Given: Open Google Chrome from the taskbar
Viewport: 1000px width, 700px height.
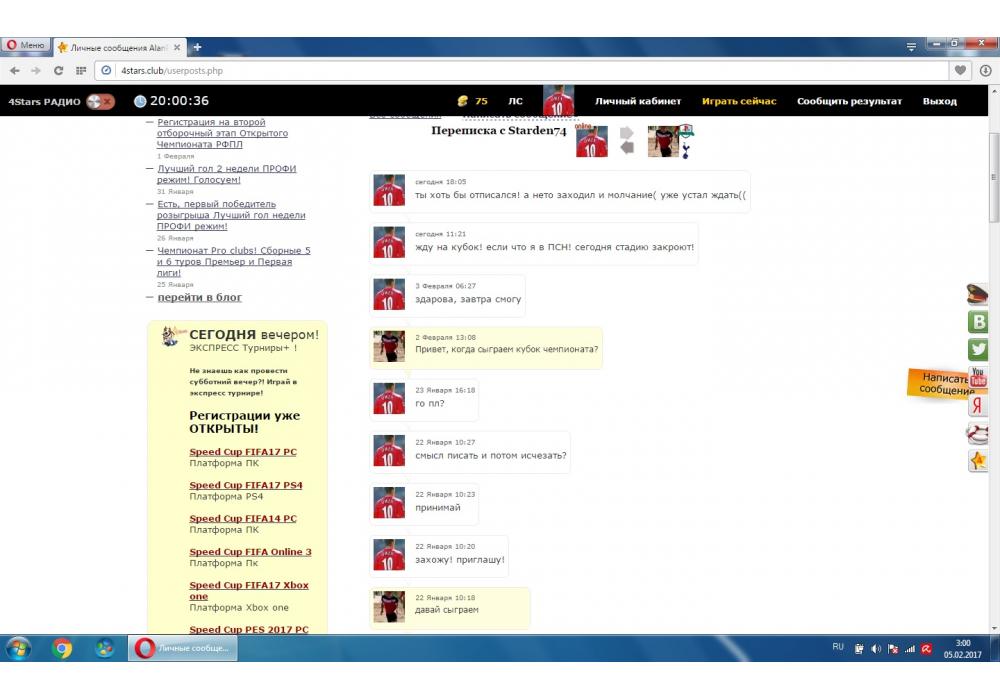Looking at the screenshot, I should (62, 648).
